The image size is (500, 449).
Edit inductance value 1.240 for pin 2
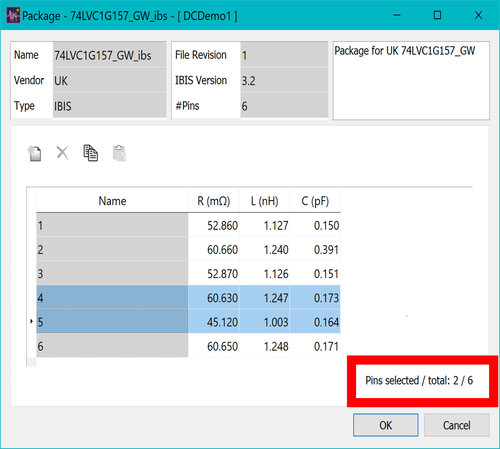click(x=264, y=250)
